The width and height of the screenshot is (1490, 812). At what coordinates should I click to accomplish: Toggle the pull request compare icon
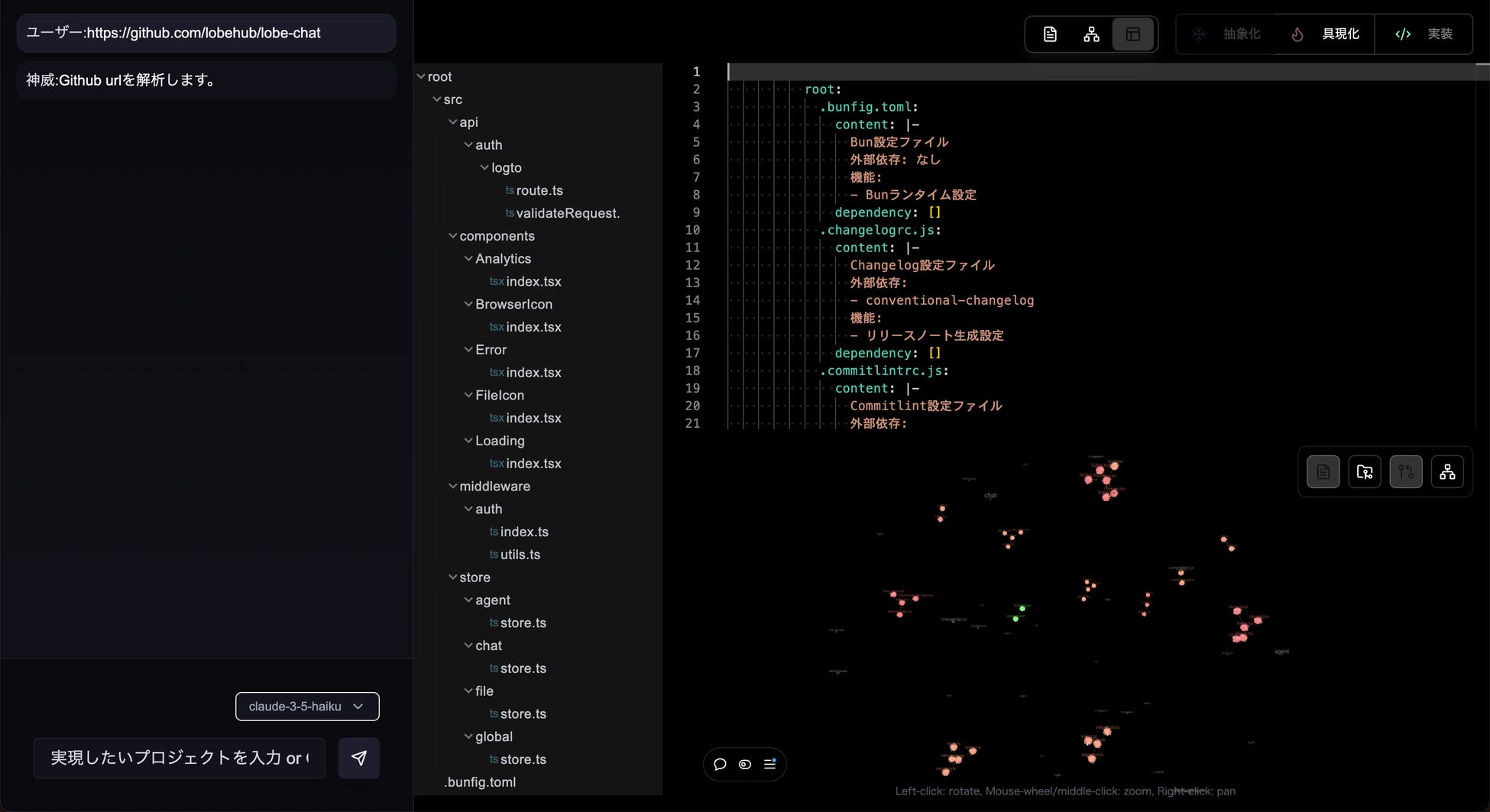click(1406, 472)
